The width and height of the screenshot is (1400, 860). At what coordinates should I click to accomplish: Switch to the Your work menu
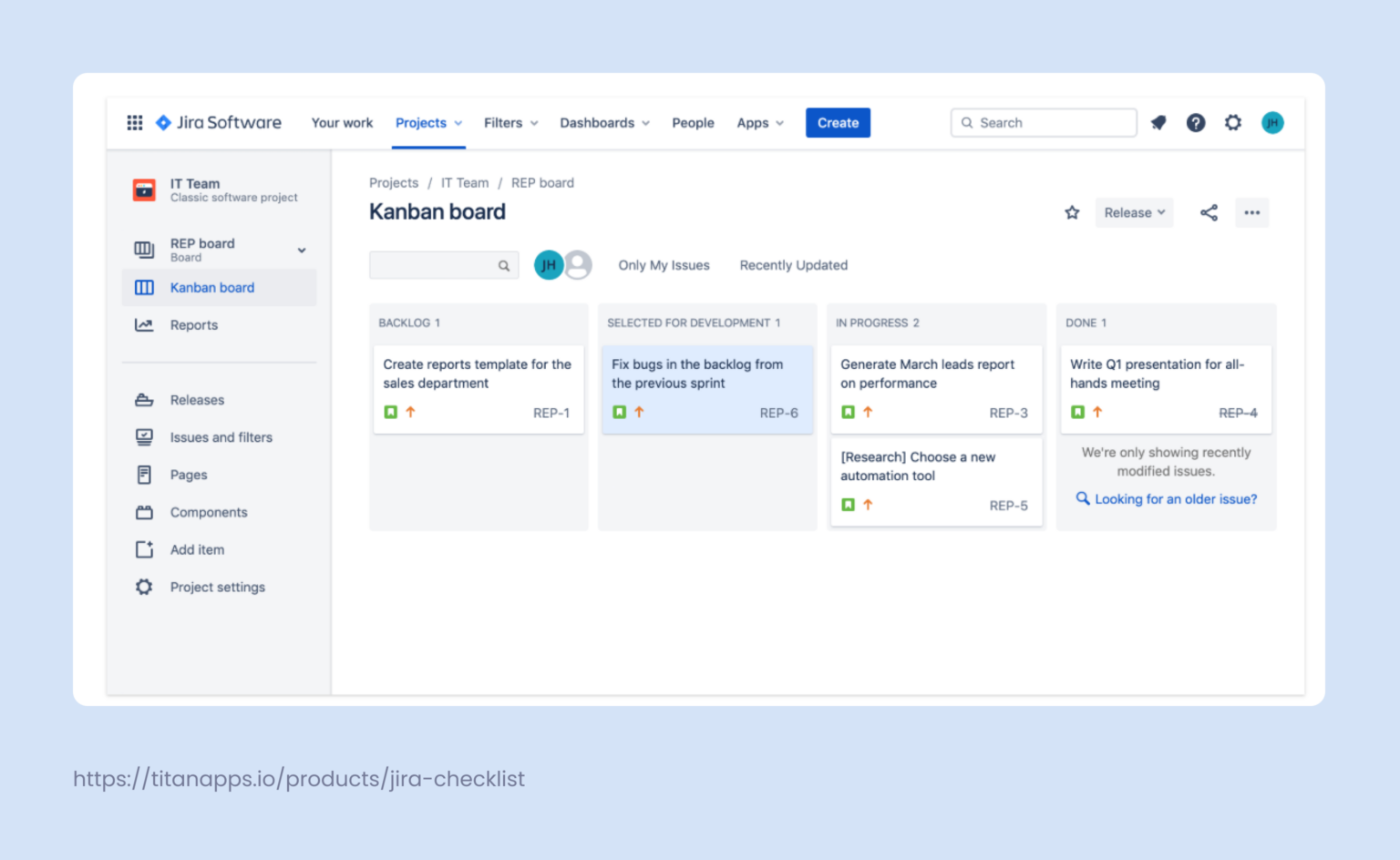pyautogui.click(x=342, y=122)
